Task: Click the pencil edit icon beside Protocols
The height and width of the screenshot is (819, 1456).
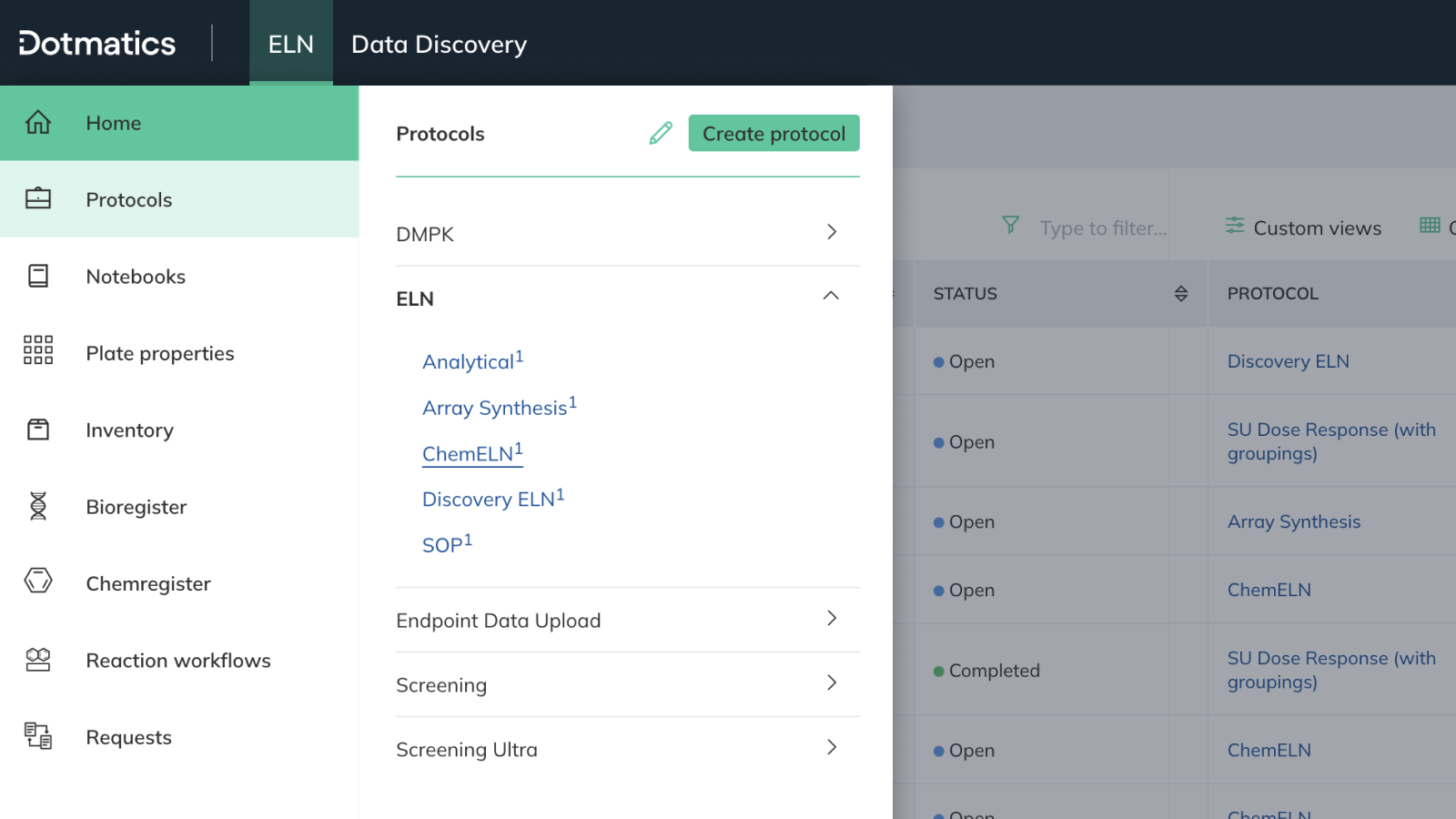Action: pos(661,133)
